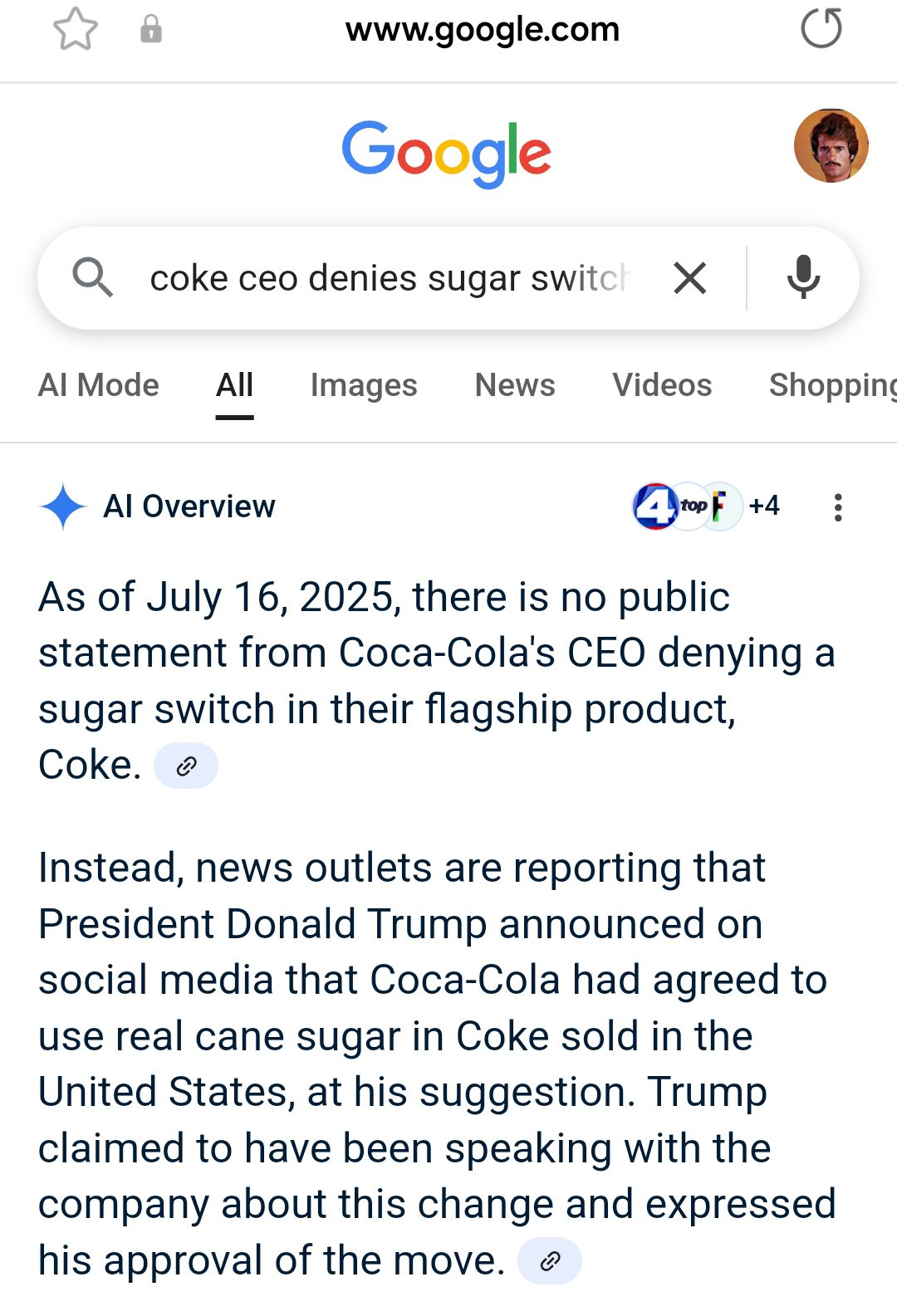Open the News results tab
This screenshot has width=897, height=1316.
click(515, 385)
